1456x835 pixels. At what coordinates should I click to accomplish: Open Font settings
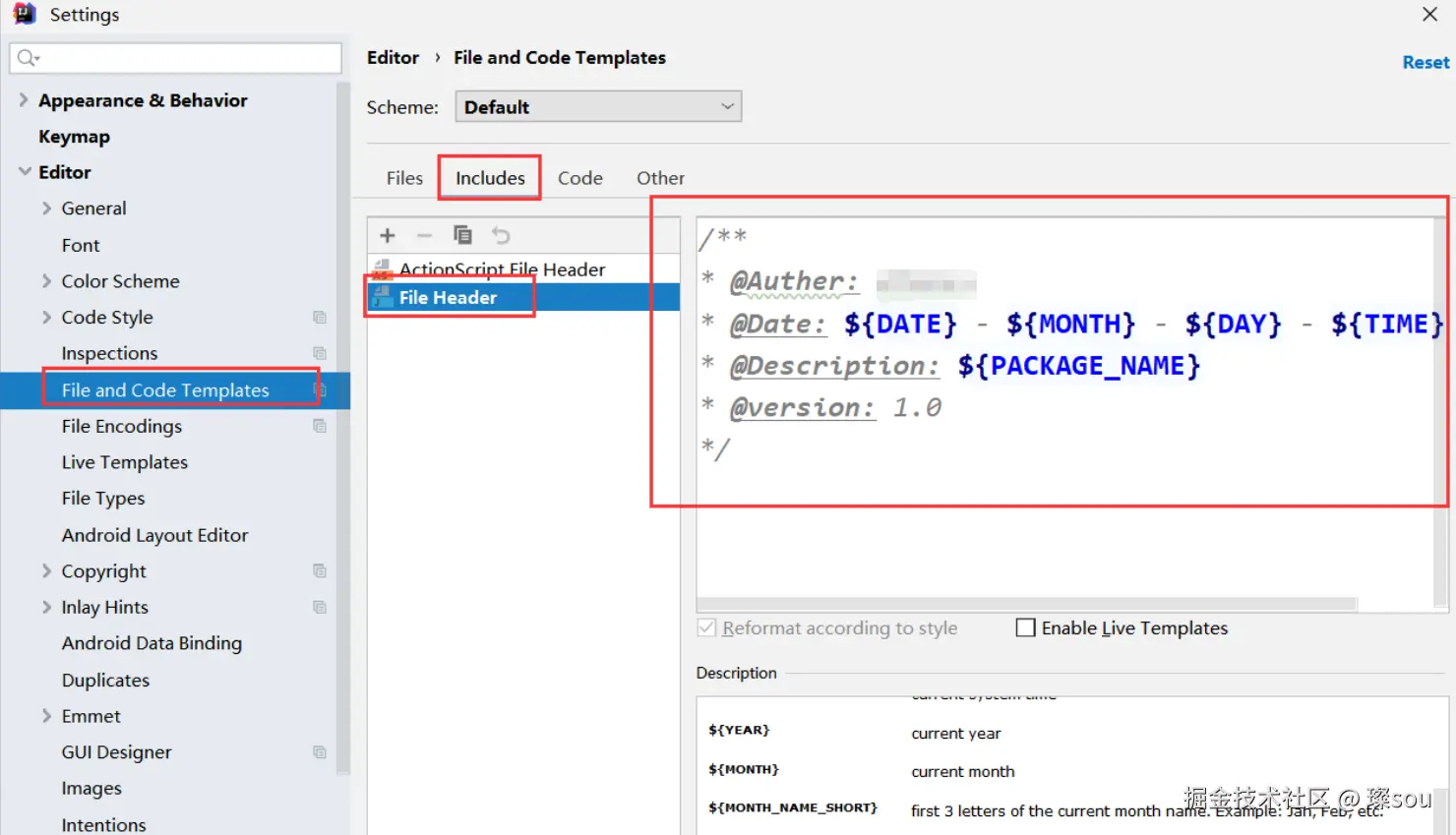coord(81,245)
